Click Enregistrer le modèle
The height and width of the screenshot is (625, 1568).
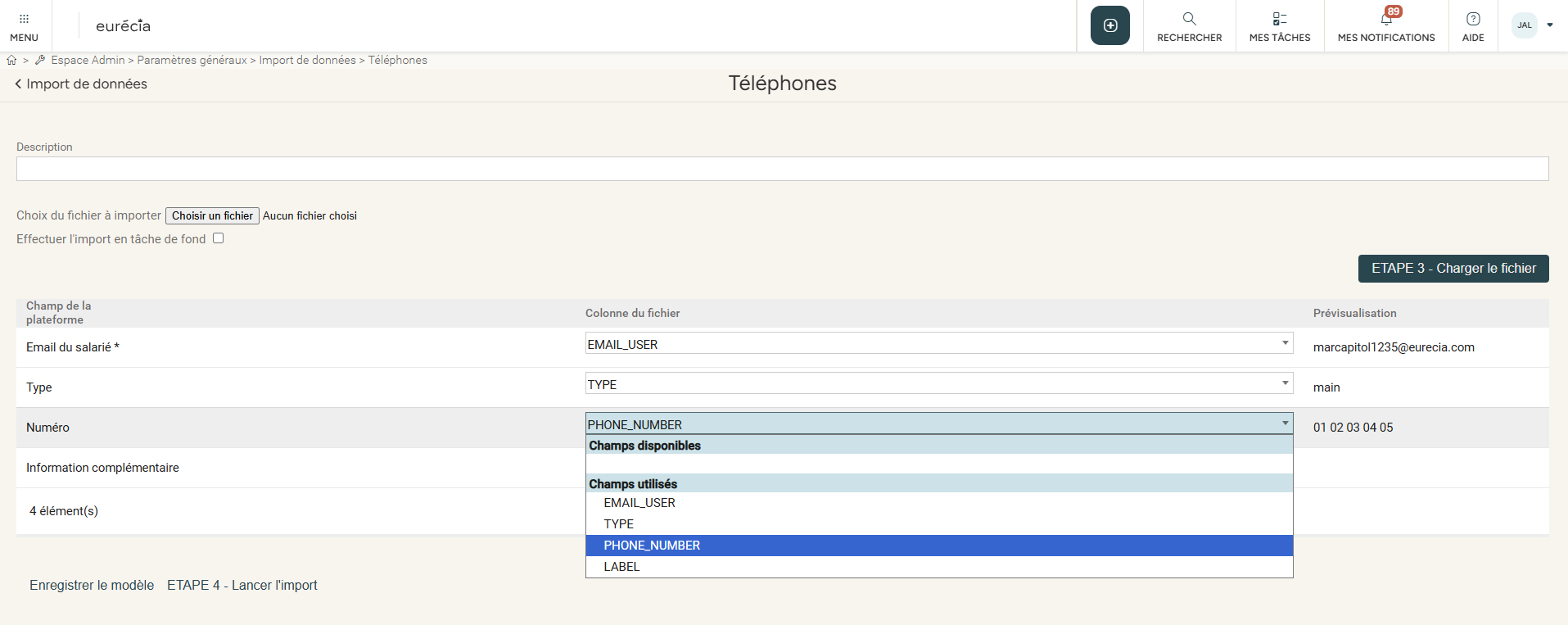point(92,585)
